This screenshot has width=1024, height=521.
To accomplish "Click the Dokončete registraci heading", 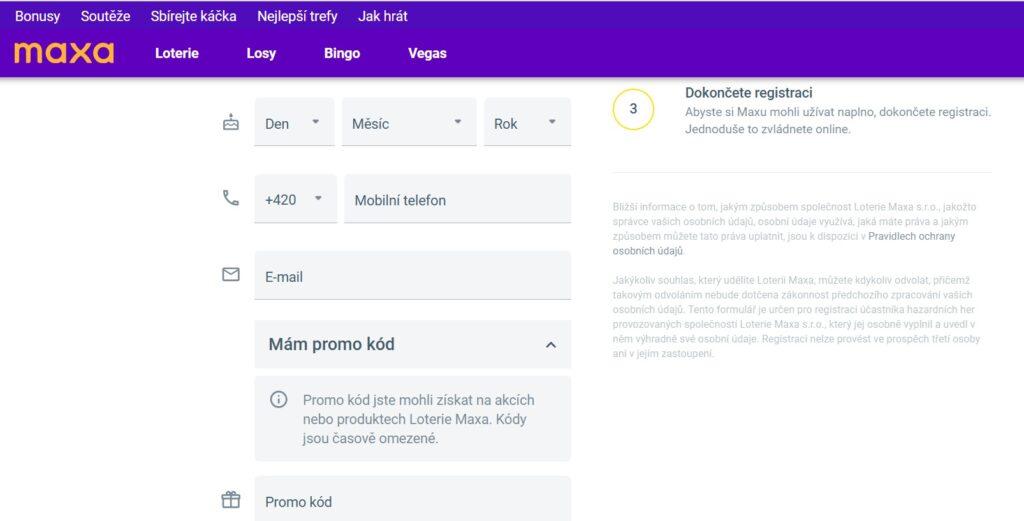I will (748, 93).
